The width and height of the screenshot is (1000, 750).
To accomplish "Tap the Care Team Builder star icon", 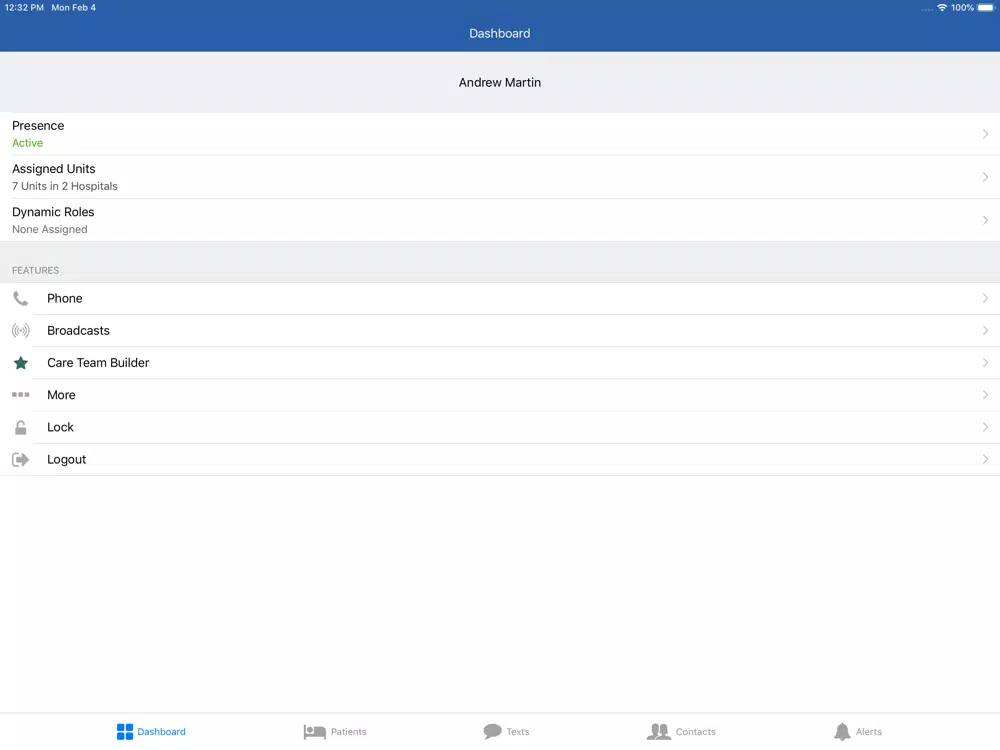I will (20, 363).
